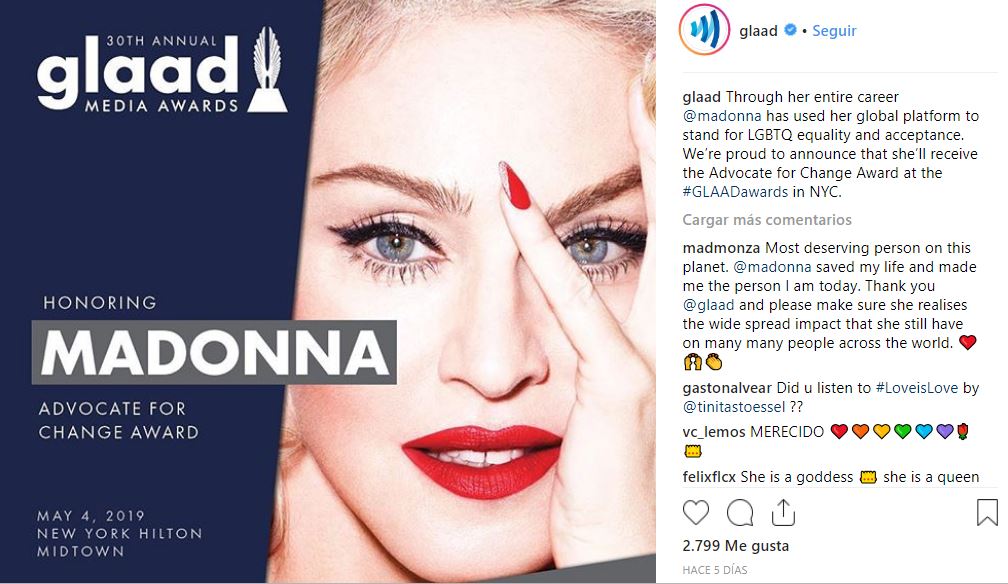Click the heart like icon
Image resolution: width=1008 pixels, height=584 pixels.
pos(696,513)
